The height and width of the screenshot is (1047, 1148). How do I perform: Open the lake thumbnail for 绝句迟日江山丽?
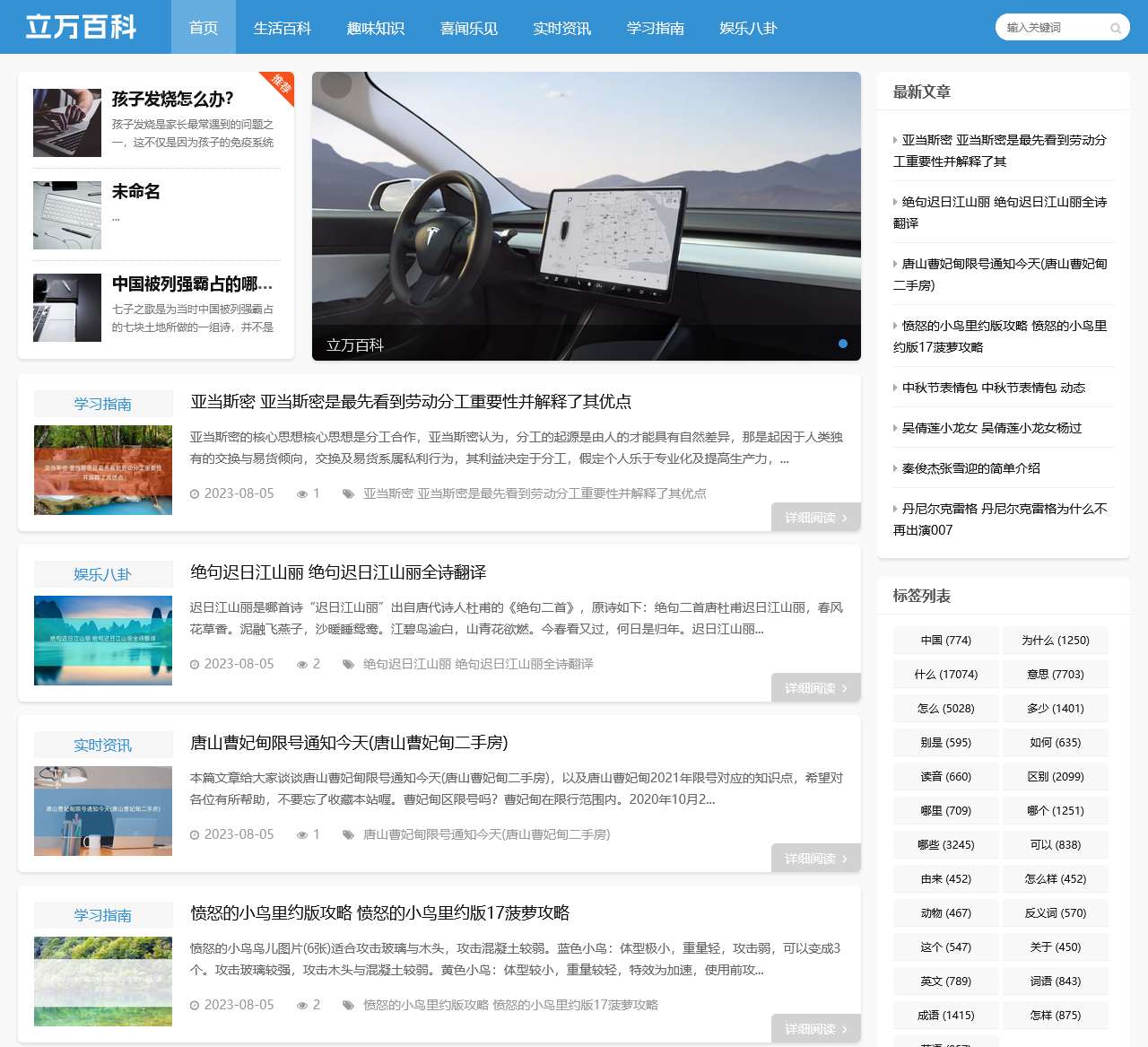coord(103,641)
